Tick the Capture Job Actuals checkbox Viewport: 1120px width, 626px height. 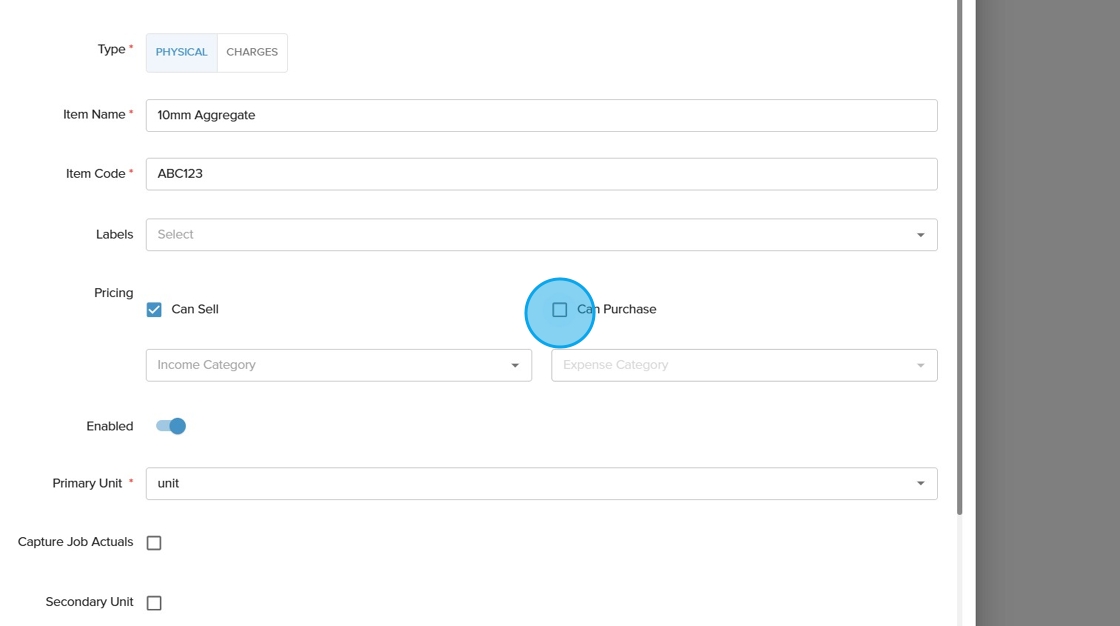click(x=154, y=543)
